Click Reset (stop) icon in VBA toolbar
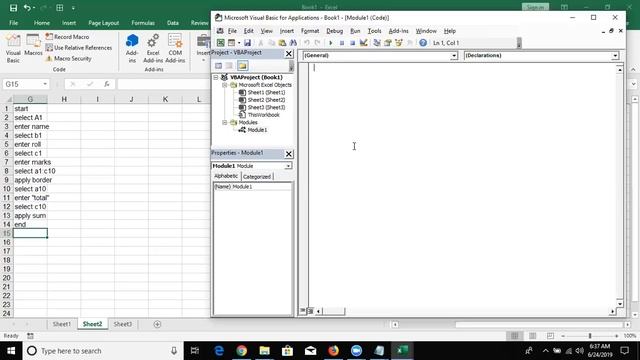The height and width of the screenshot is (360, 640). [352, 43]
